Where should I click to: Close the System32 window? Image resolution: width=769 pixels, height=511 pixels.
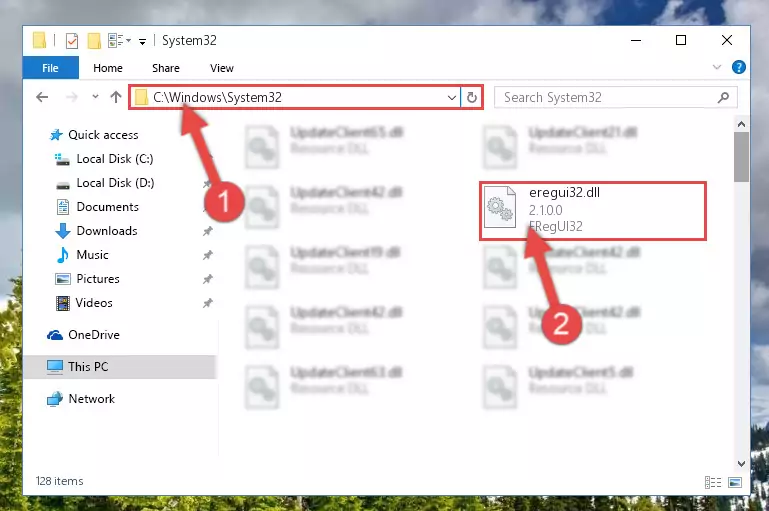coord(727,40)
